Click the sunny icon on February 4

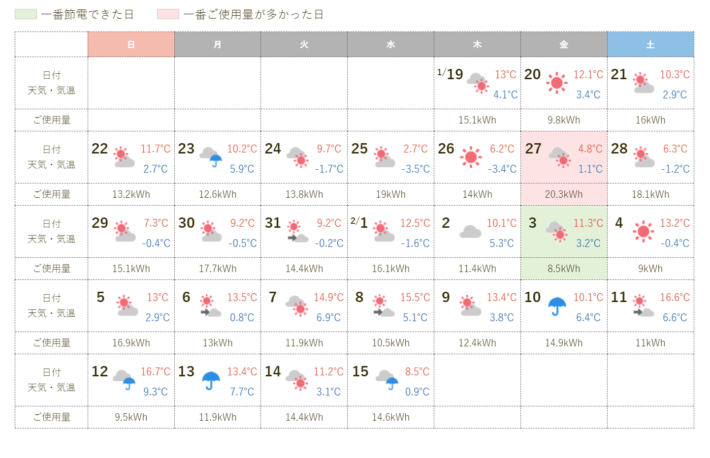coord(643,232)
